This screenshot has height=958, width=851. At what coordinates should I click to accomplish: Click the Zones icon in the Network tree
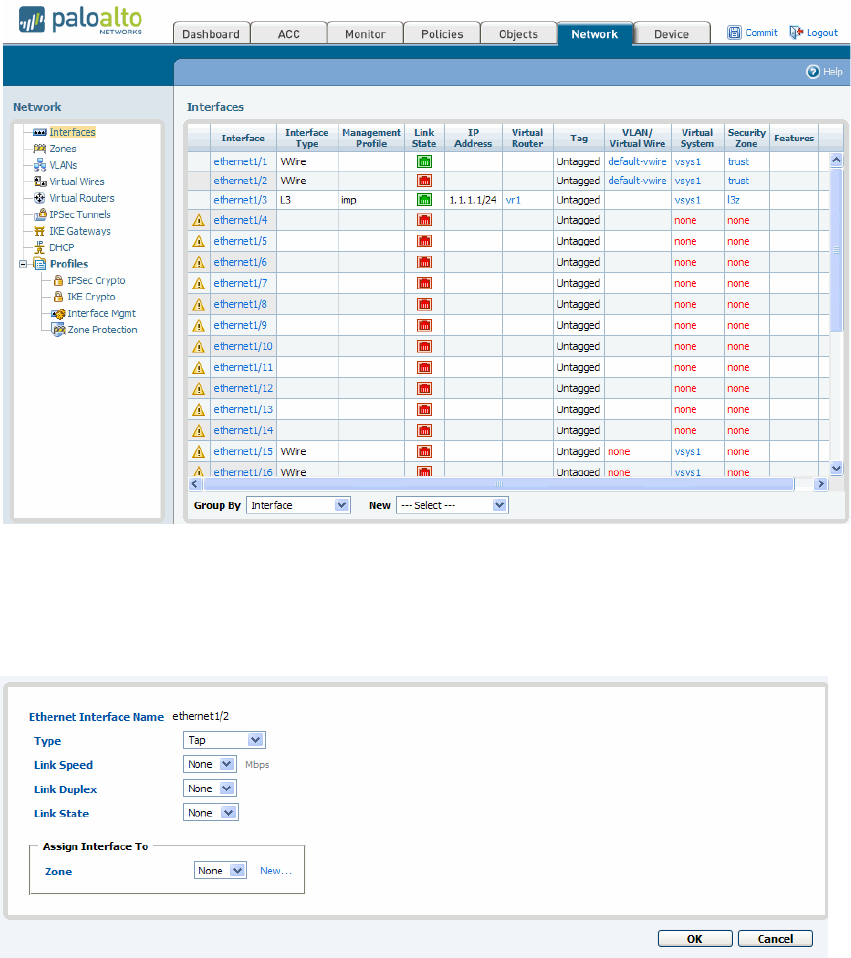pyautogui.click(x=40, y=148)
